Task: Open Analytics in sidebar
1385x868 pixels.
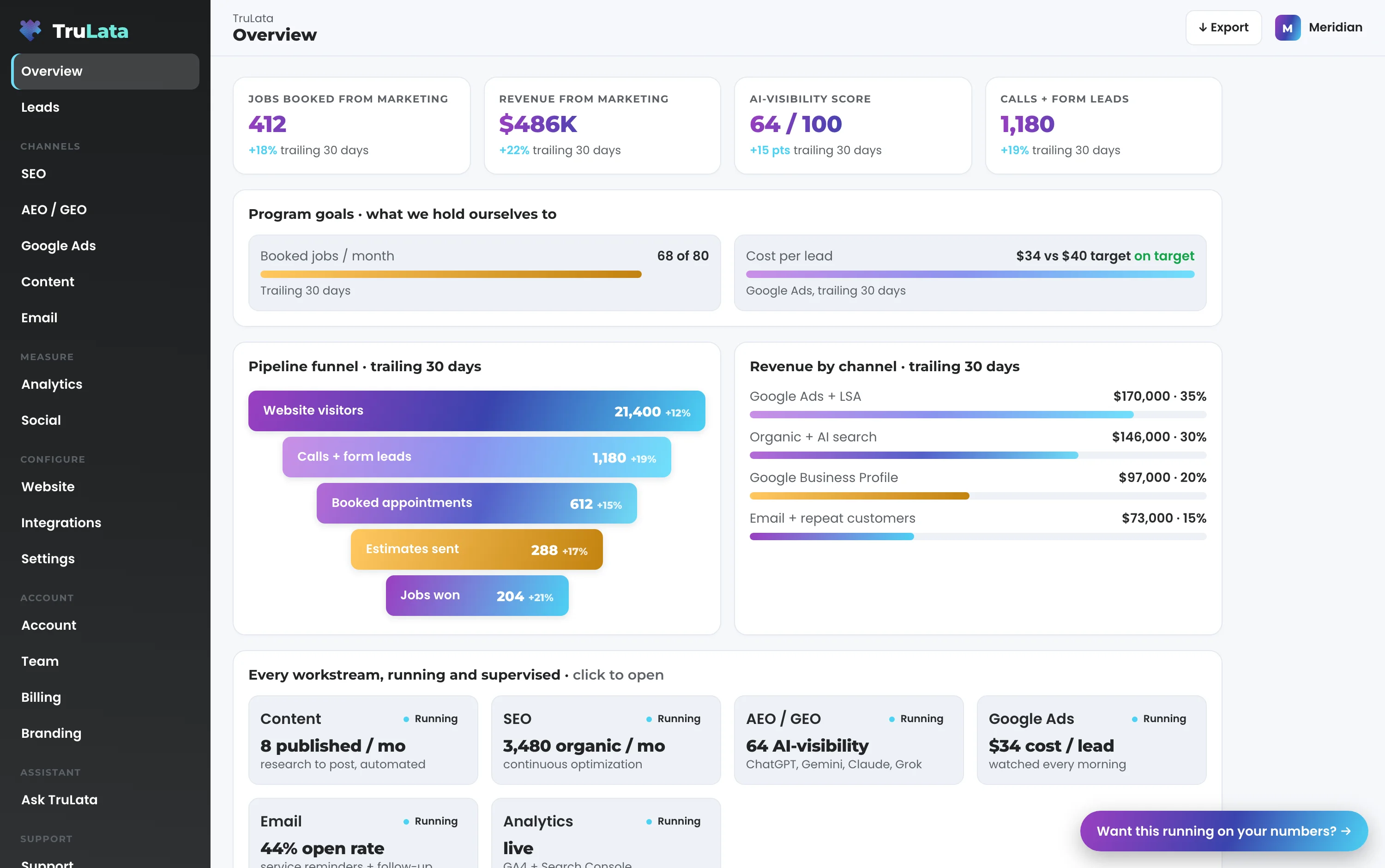Action: (x=105, y=385)
